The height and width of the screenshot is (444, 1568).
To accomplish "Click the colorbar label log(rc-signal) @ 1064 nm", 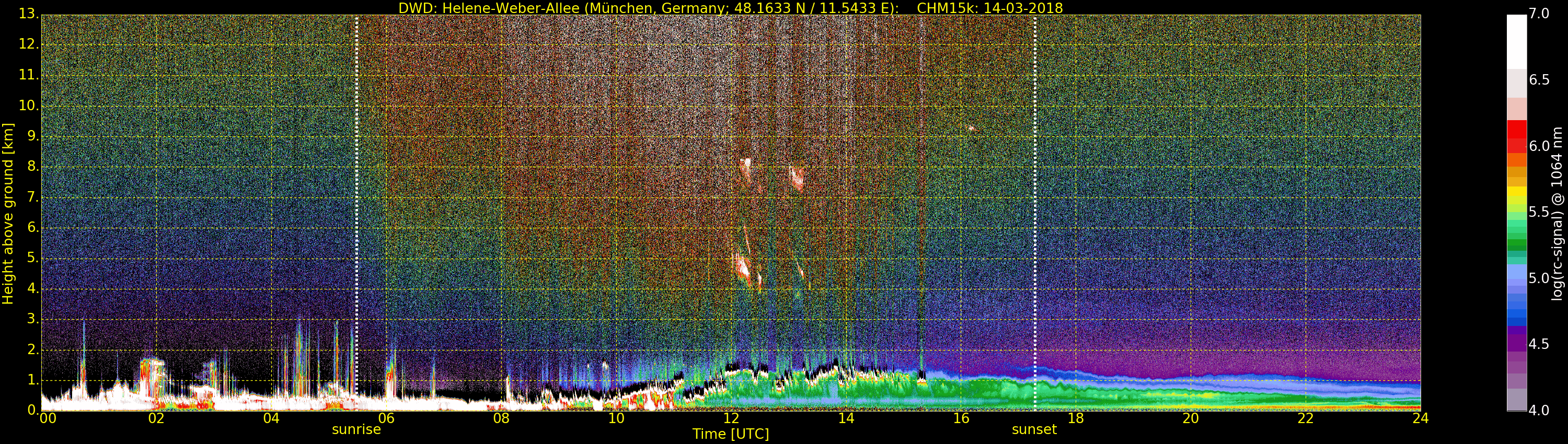I will pos(1557,213).
